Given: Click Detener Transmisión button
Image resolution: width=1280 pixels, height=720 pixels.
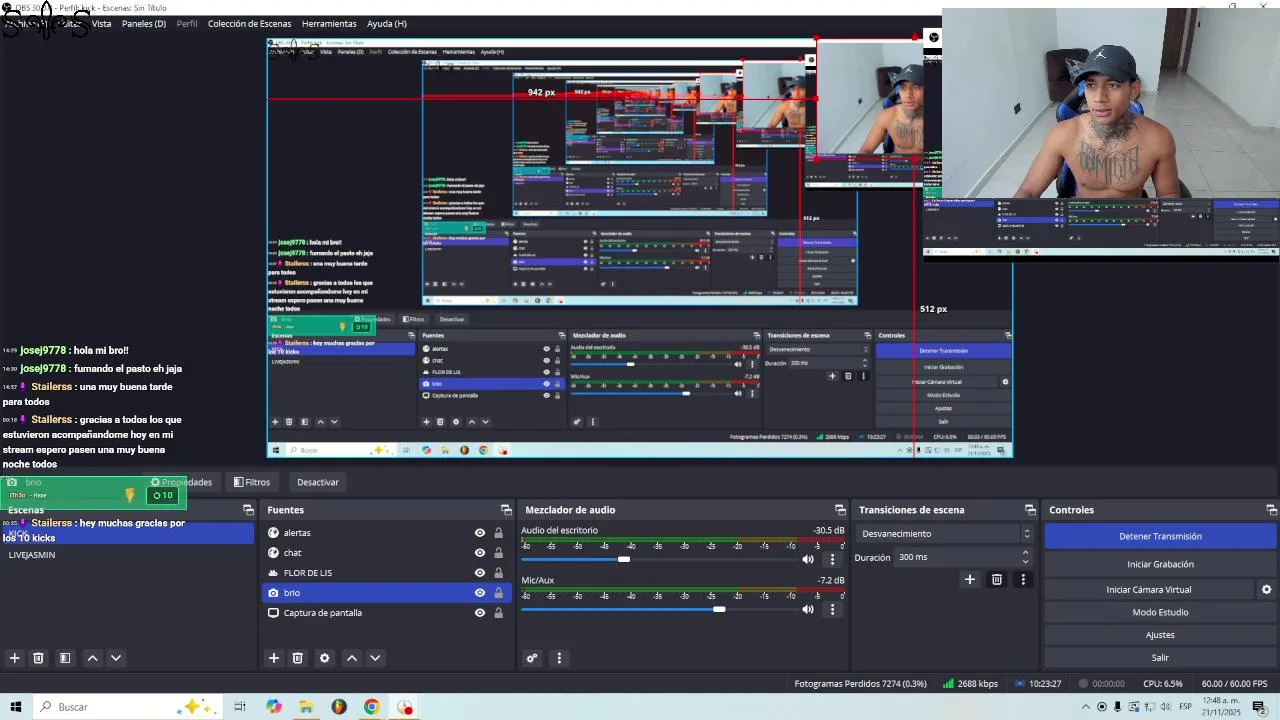Looking at the screenshot, I should coord(1160,536).
